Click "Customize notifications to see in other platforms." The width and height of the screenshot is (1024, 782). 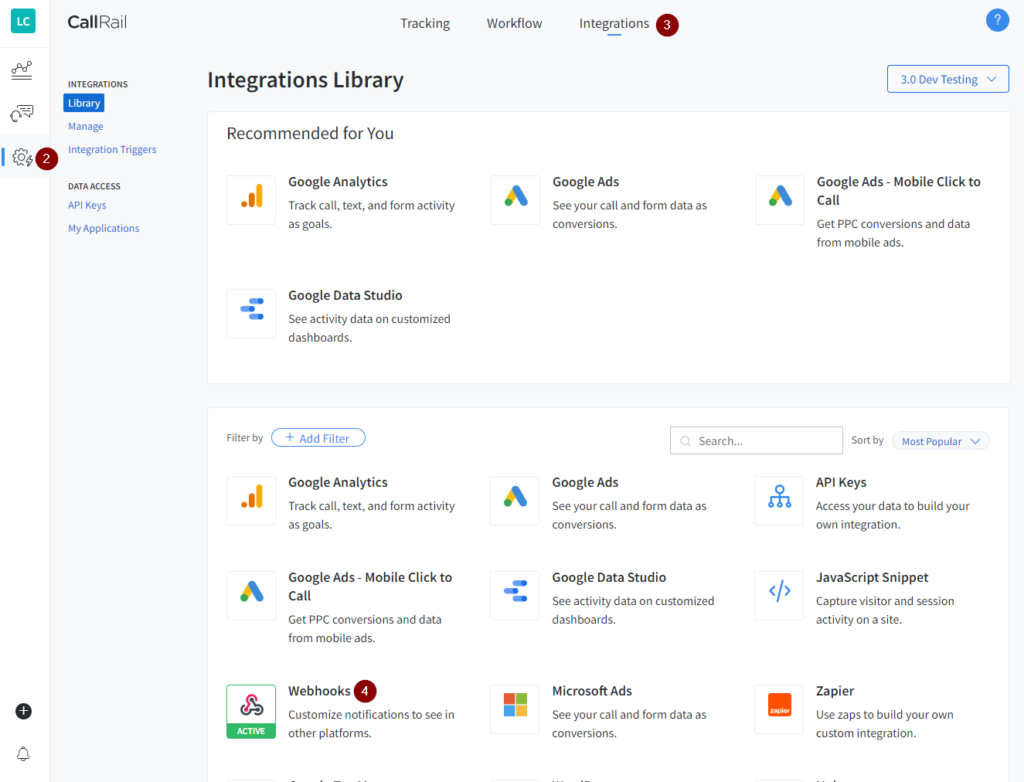371,724
